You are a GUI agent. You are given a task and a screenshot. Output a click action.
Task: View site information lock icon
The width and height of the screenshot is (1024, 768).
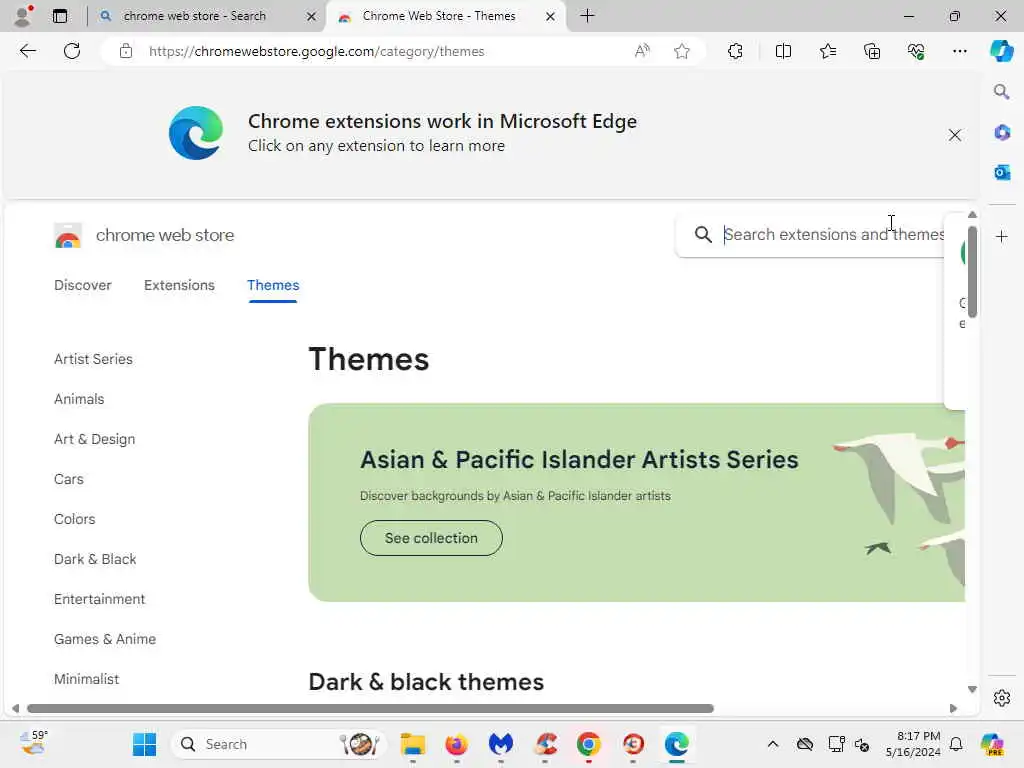pyautogui.click(x=126, y=51)
